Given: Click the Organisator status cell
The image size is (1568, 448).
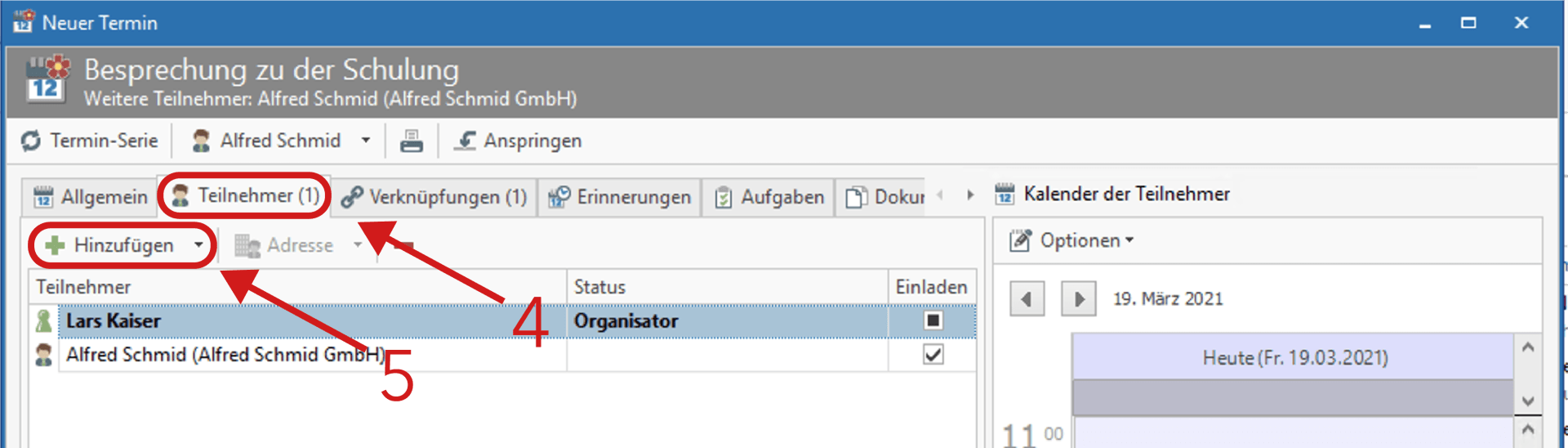Looking at the screenshot, I should [728, 321].
